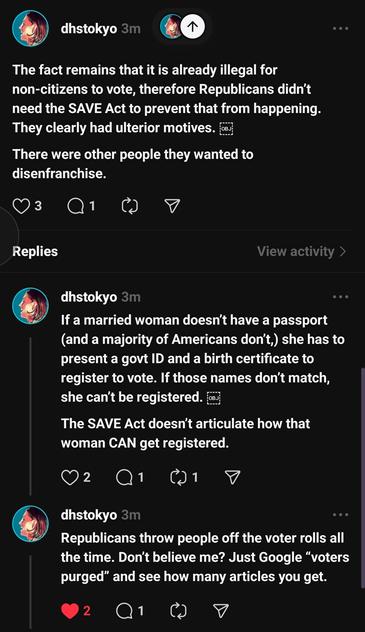The width and height of the screenshot is (365, 632).
Task: Tap the scroll-to-top arrow button
Action: click(x=193, y=27)
